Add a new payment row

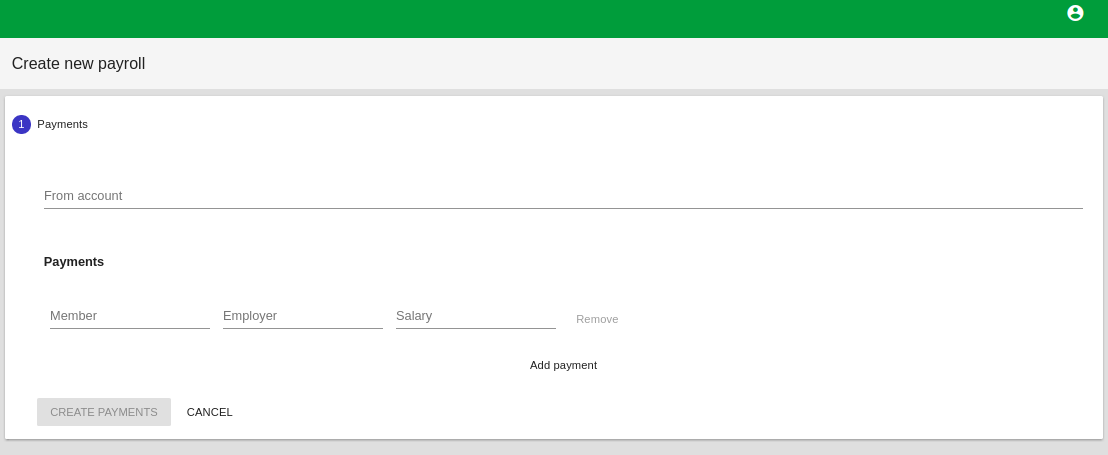(x=563, y=365)
